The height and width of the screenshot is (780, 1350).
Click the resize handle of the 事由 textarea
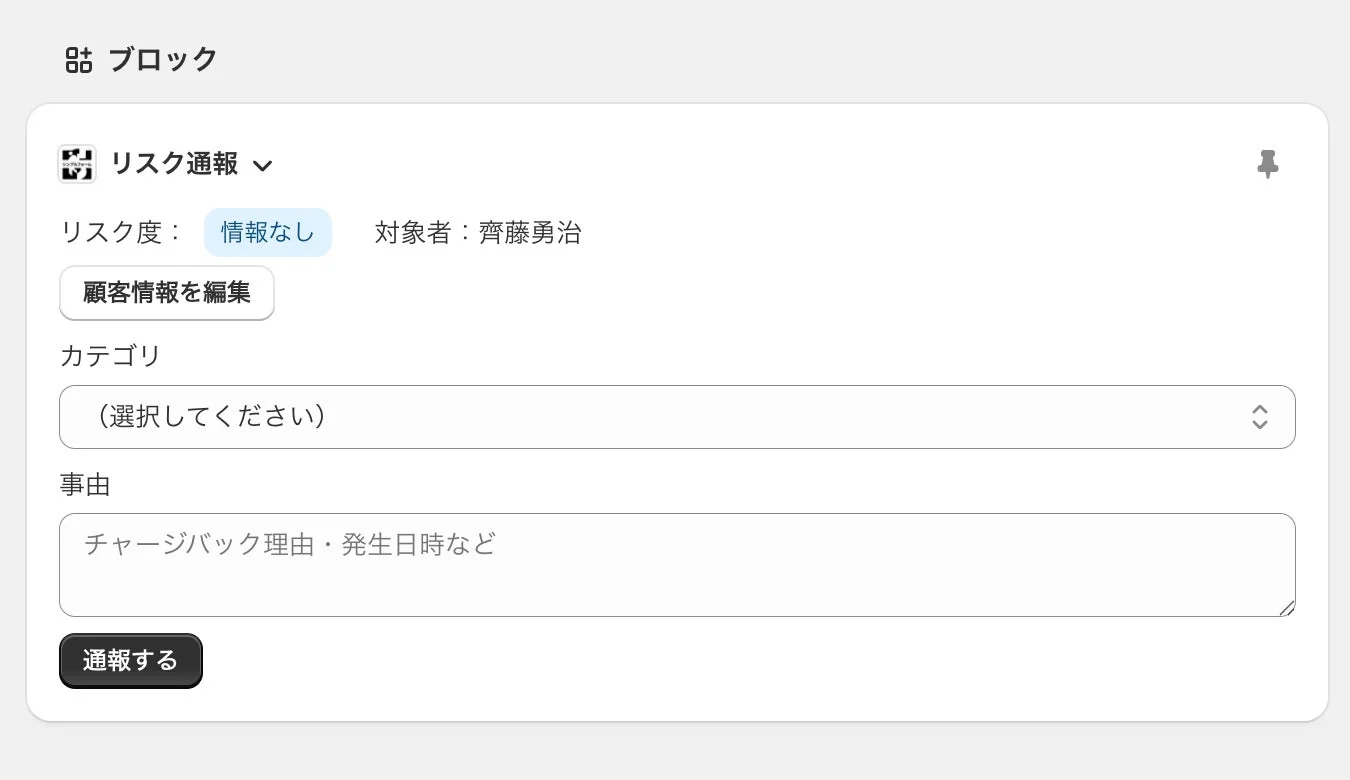1288,610
